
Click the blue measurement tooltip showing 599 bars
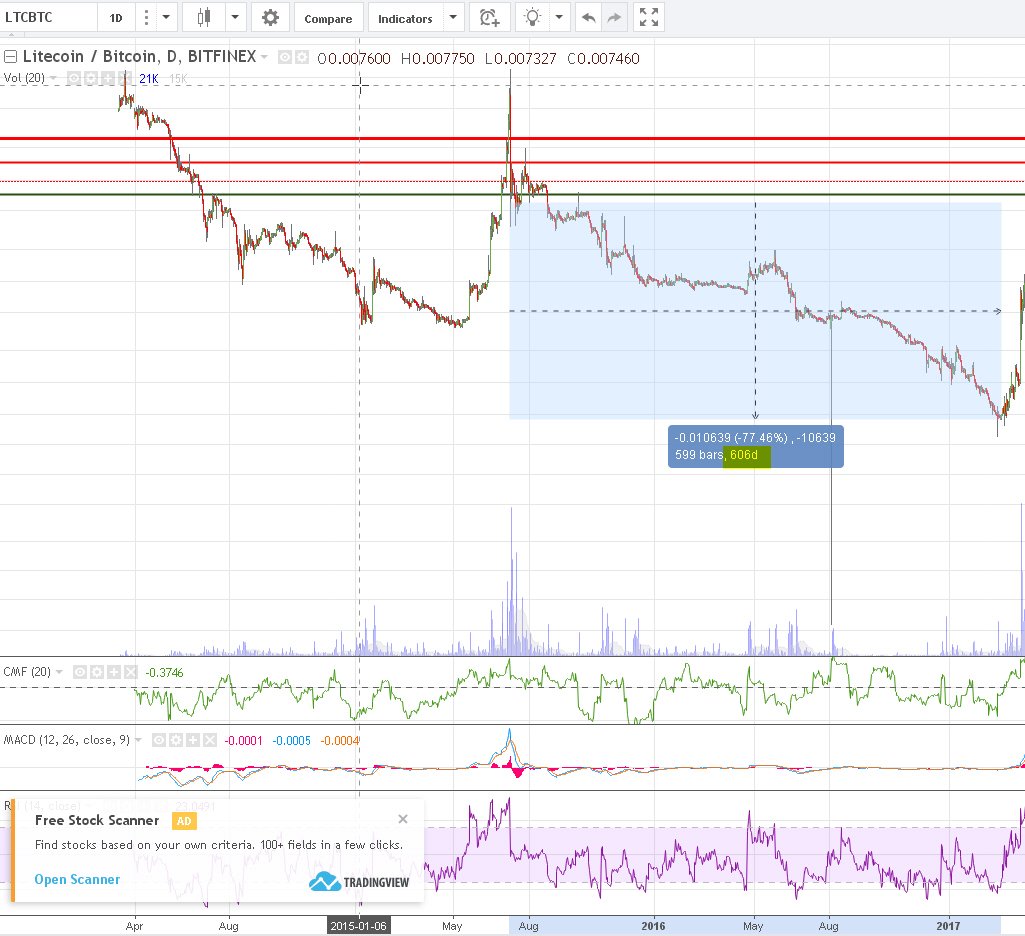click(x=756, y=446)
